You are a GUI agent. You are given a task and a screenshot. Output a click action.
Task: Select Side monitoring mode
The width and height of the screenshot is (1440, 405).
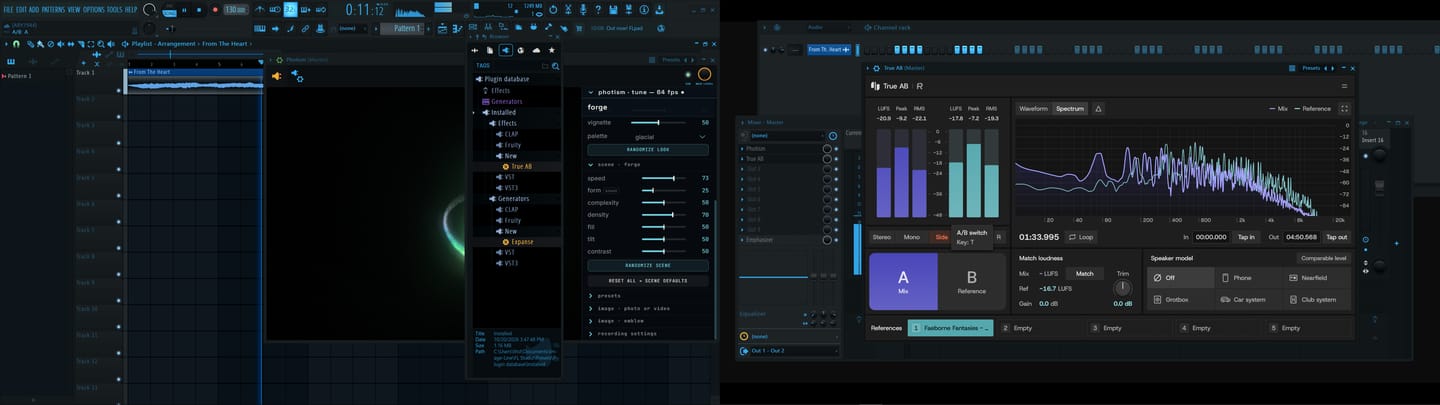tap(941, 237)
